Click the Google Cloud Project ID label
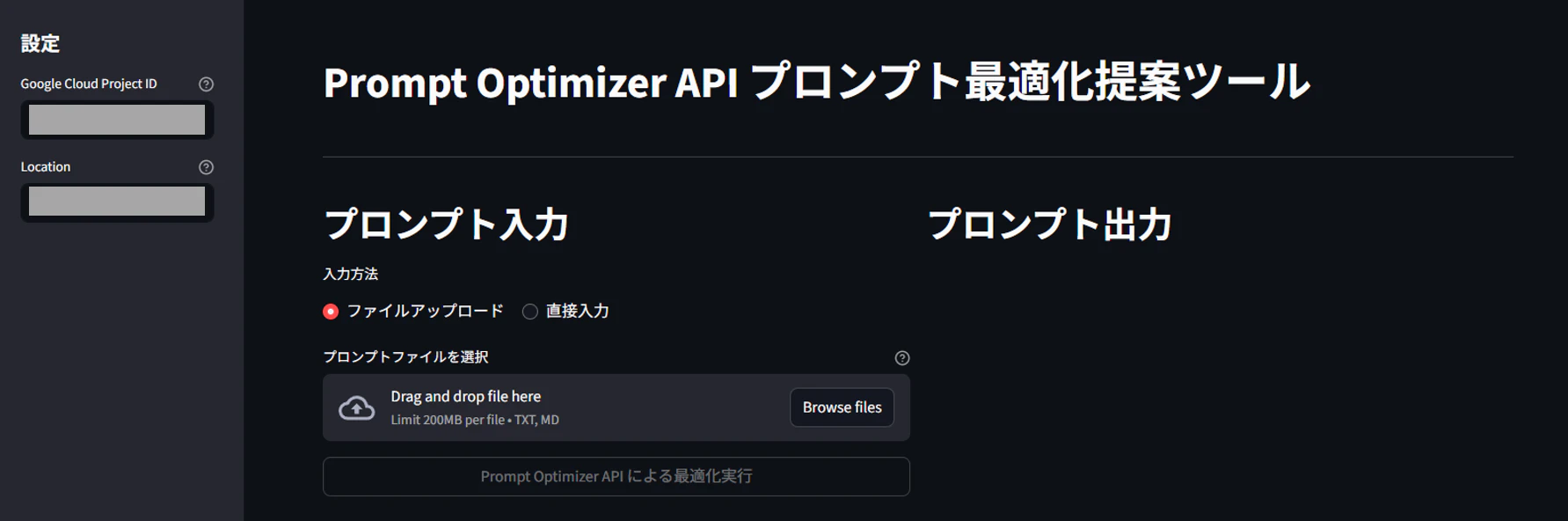This screenshot has height=521, width=1568. (89, 84)
